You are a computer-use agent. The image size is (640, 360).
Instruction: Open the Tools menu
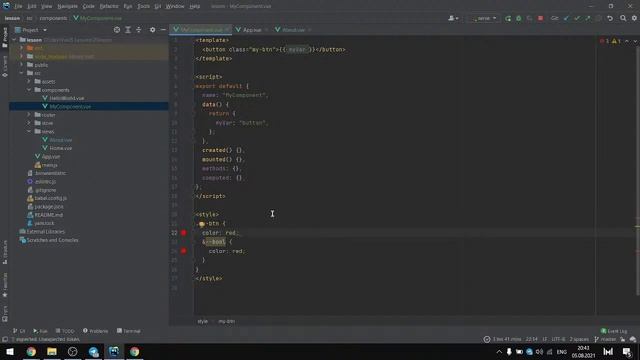(143, 7)
